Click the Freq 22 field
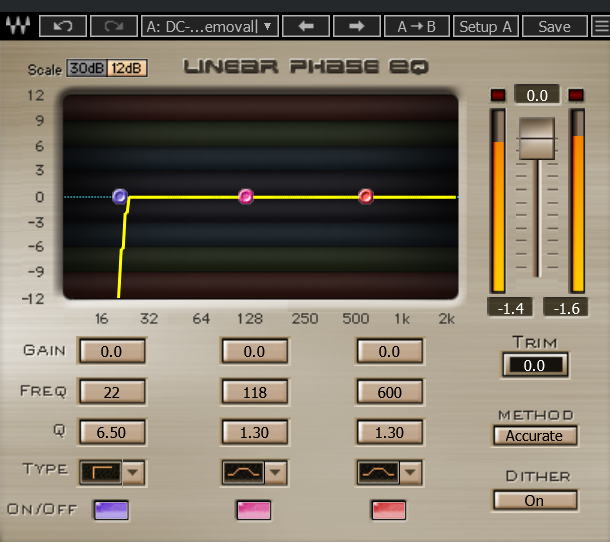Viewport: 610px width, 542px height. pos(112,392)
